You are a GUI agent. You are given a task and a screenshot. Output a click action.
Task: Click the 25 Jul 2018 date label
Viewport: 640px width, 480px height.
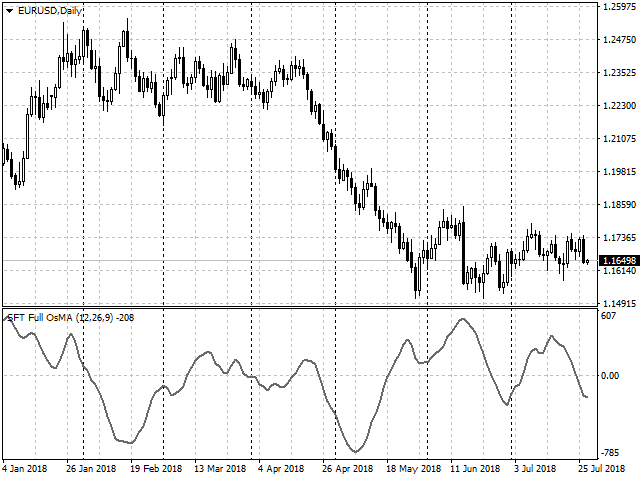(x=601, y=469)
